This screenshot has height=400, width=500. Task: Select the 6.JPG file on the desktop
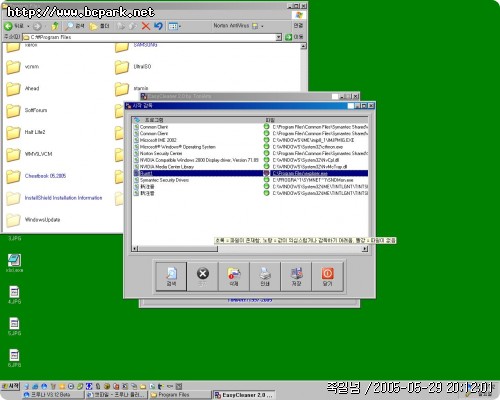[x=14, y=358]
